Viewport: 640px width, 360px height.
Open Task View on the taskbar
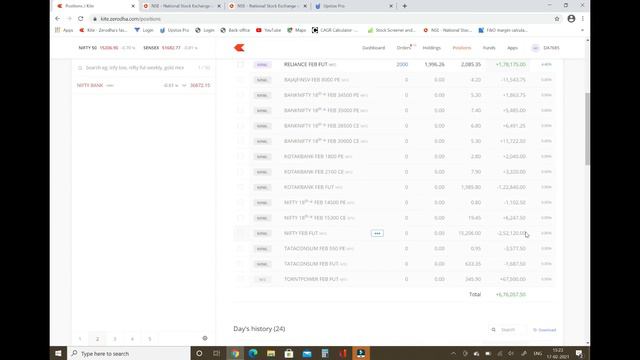217,353
